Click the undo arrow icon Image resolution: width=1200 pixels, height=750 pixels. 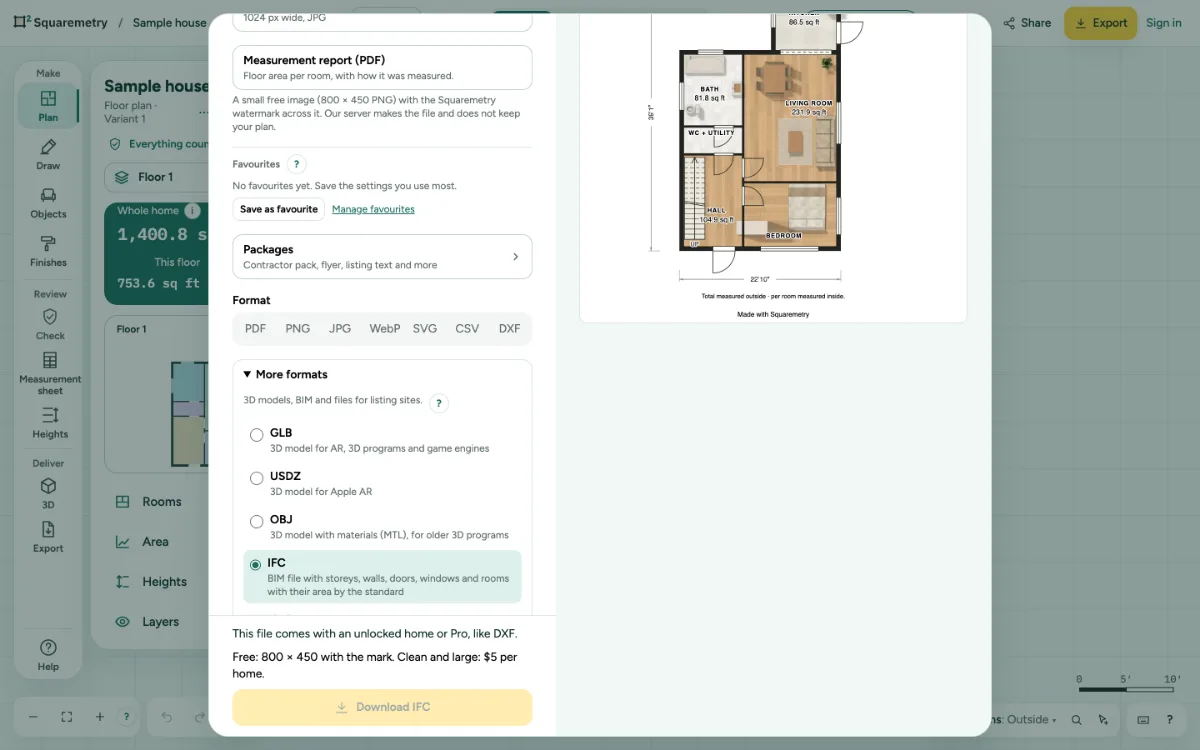coord(167,717)
